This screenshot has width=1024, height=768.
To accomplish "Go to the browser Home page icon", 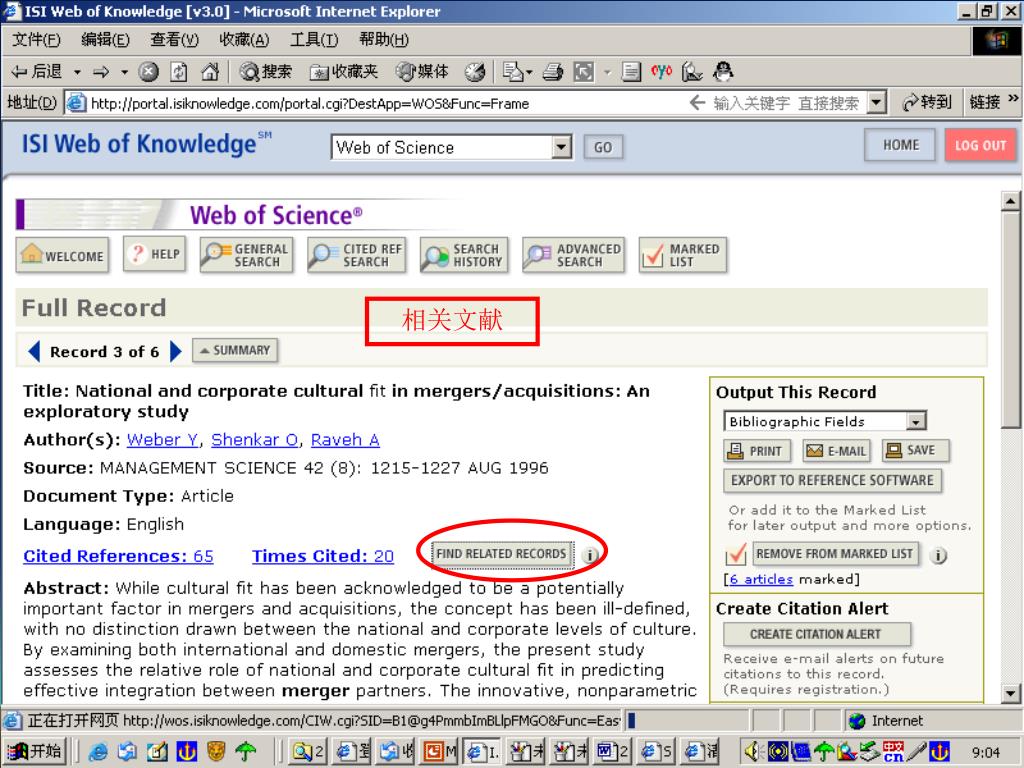I will click(210, 71).
